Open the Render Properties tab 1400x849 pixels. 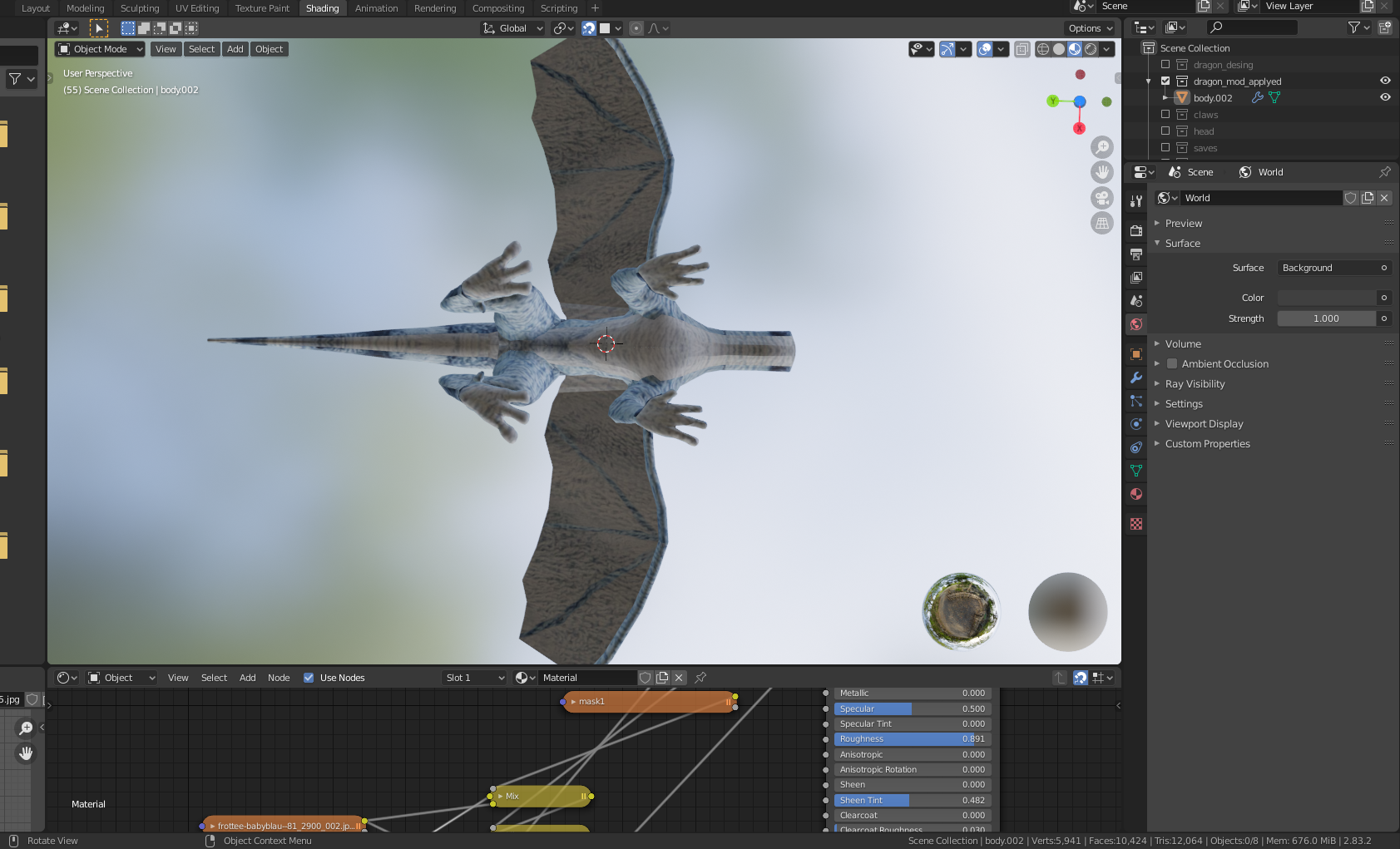(1136, 230)
